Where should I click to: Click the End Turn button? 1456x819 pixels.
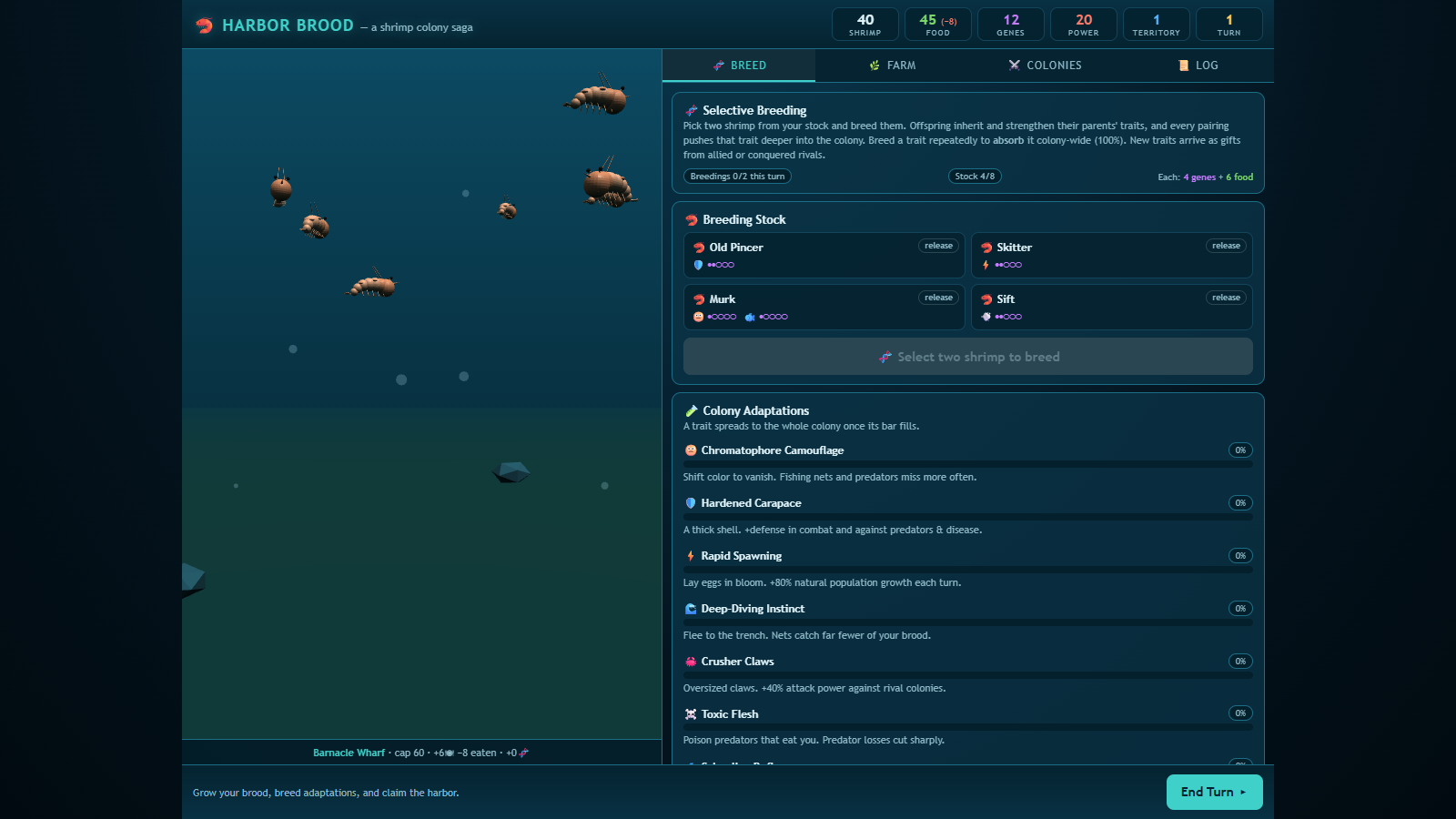[1214, 792]
